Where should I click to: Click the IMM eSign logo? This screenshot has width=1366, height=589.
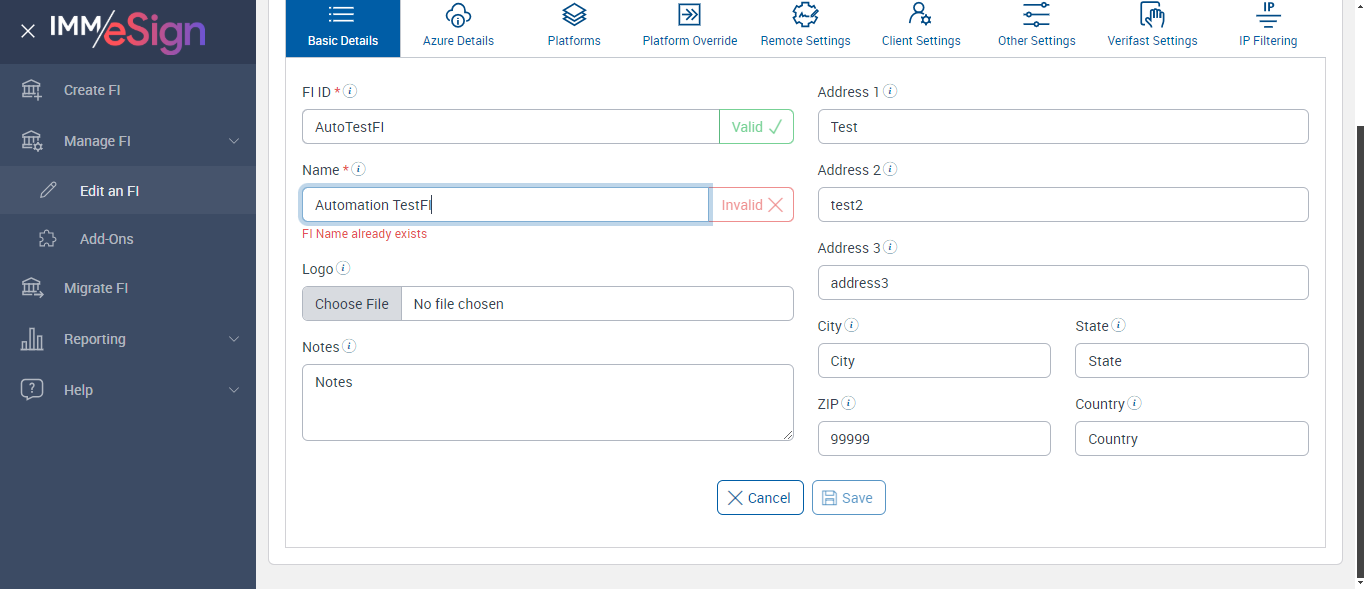(128, 30)
